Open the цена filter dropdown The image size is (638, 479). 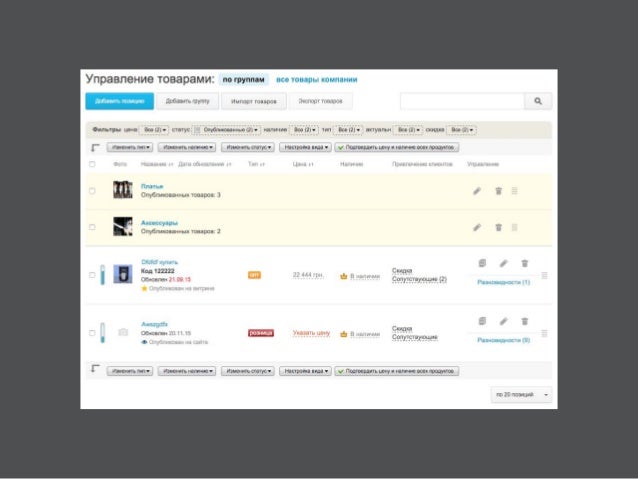(154, 130)
